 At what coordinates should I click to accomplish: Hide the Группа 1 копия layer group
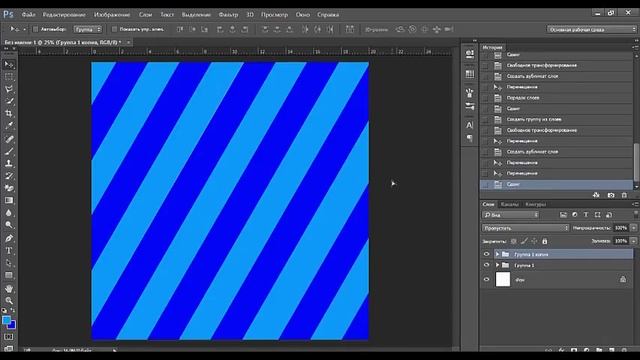(x=486, y=254)
